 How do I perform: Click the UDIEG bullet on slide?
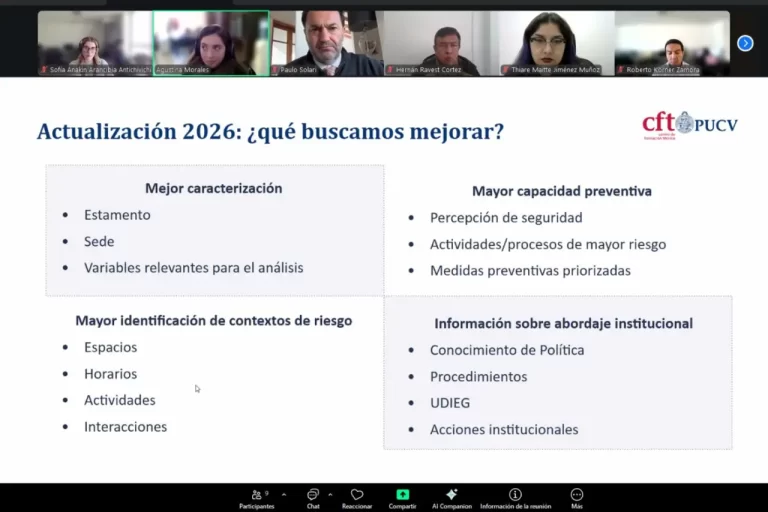[450, 403]
